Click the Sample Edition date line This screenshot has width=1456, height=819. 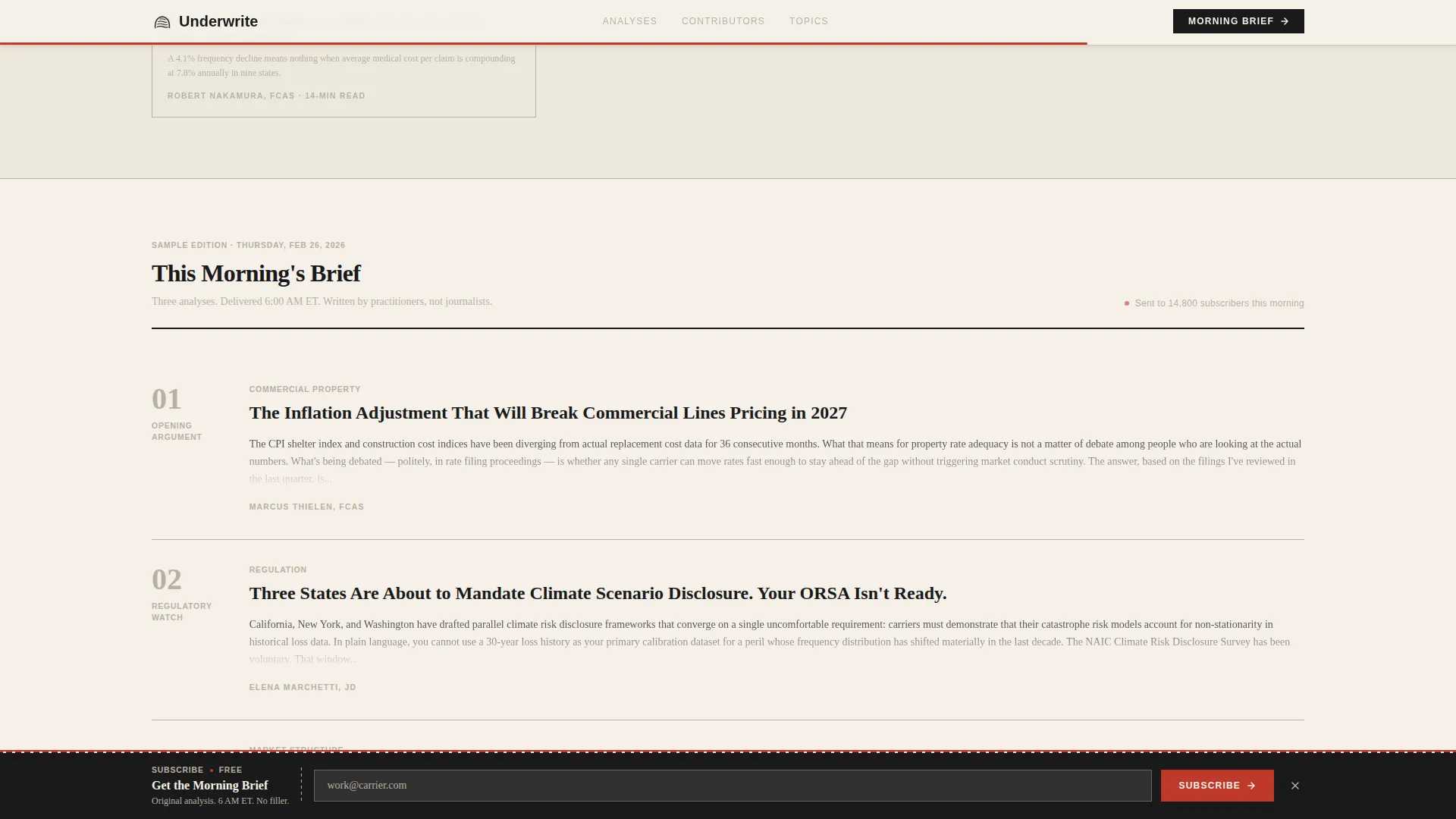(x=248, y=246)
